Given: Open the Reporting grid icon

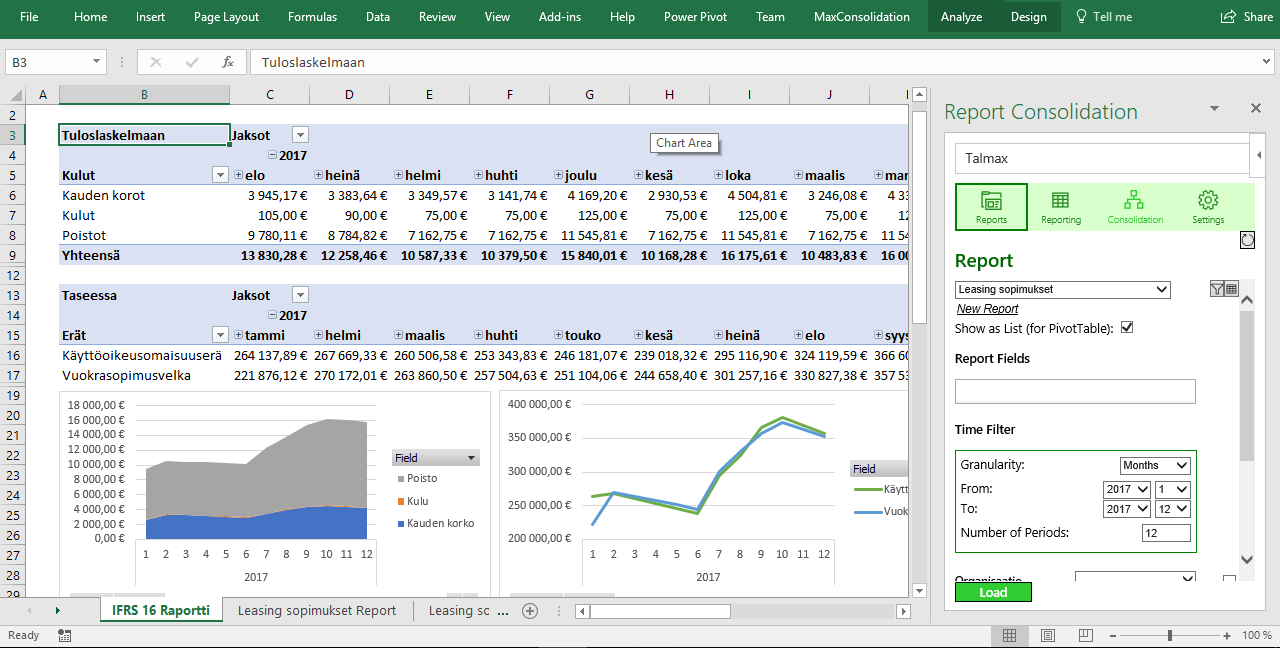Looking at the screenshot, I should click(1060, 207).
